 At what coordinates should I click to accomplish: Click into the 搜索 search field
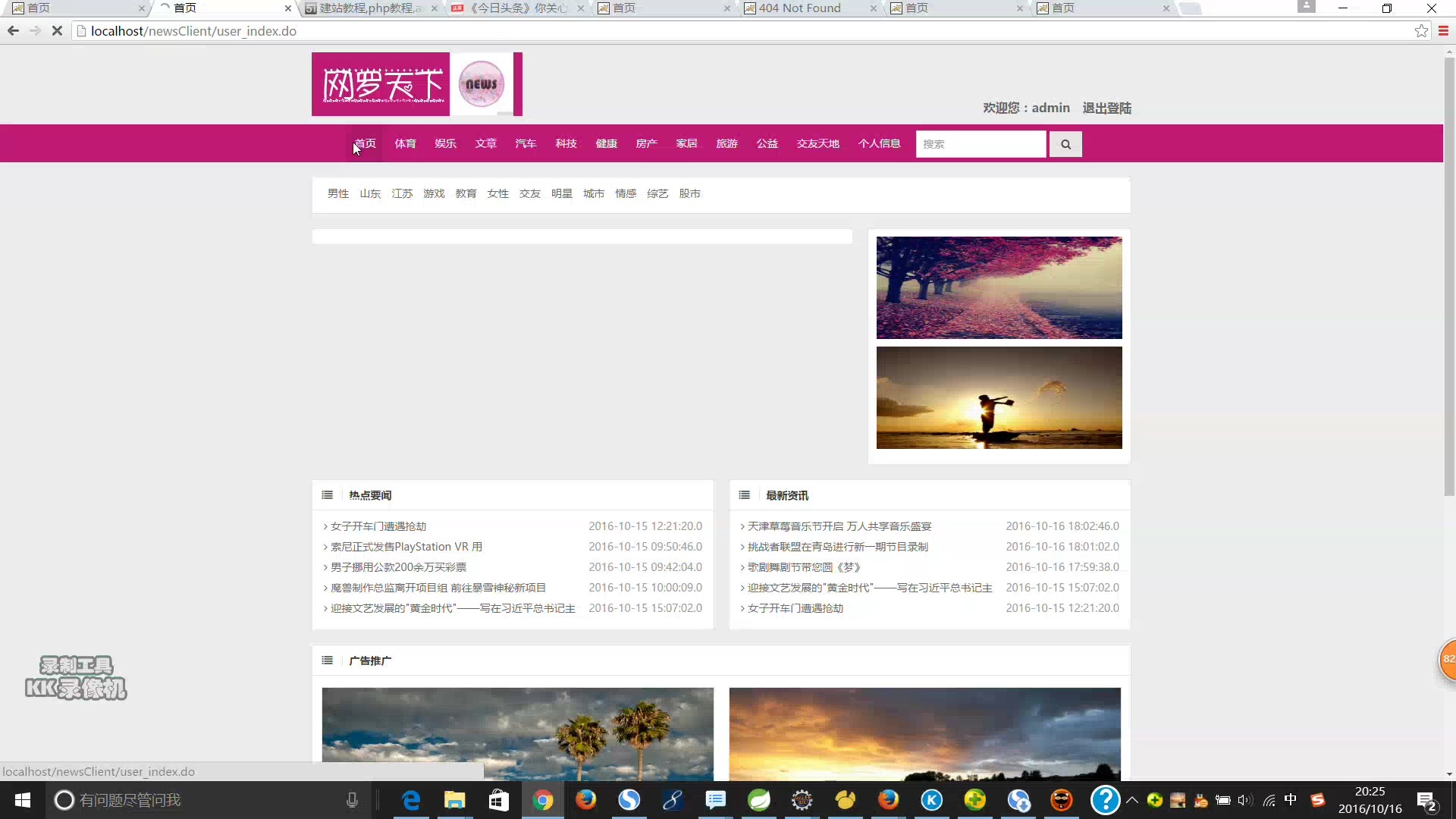click(x=981, y=144)
